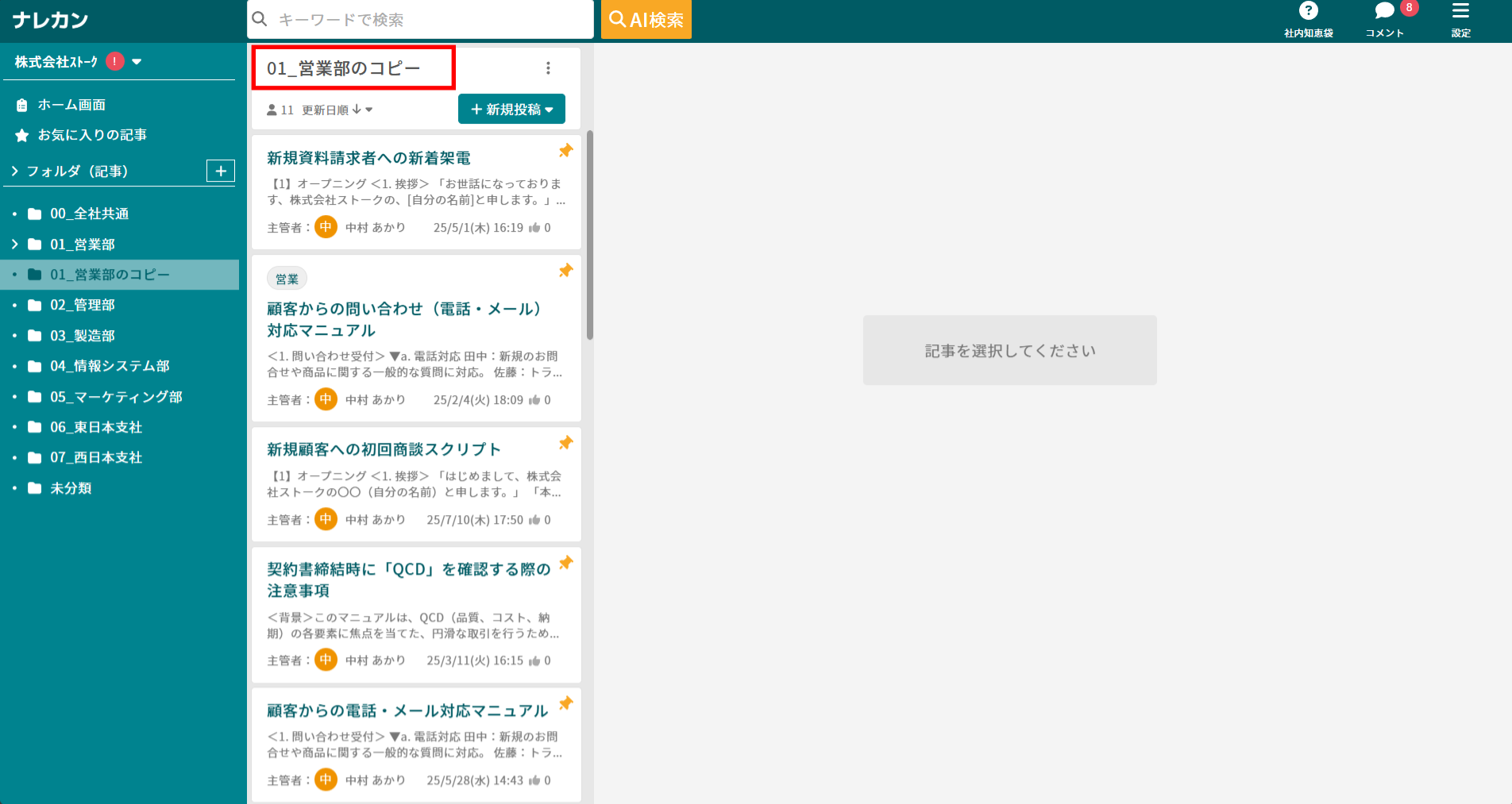Click the キーワードで検索 search field
This screenshot has height=804, width=1512.
click(419, 19)
